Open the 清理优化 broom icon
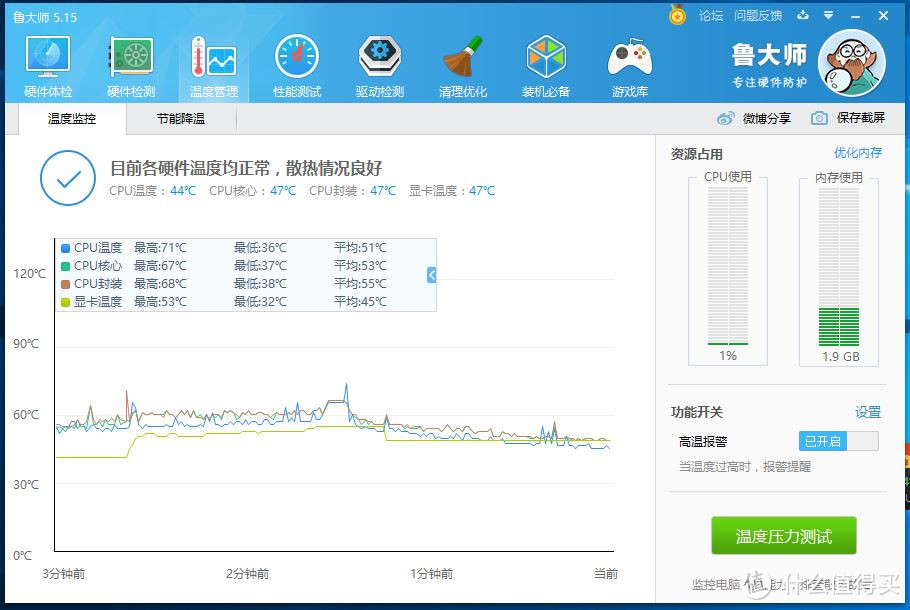The height and width of the screenshot is (610, 910). point(463,56)
